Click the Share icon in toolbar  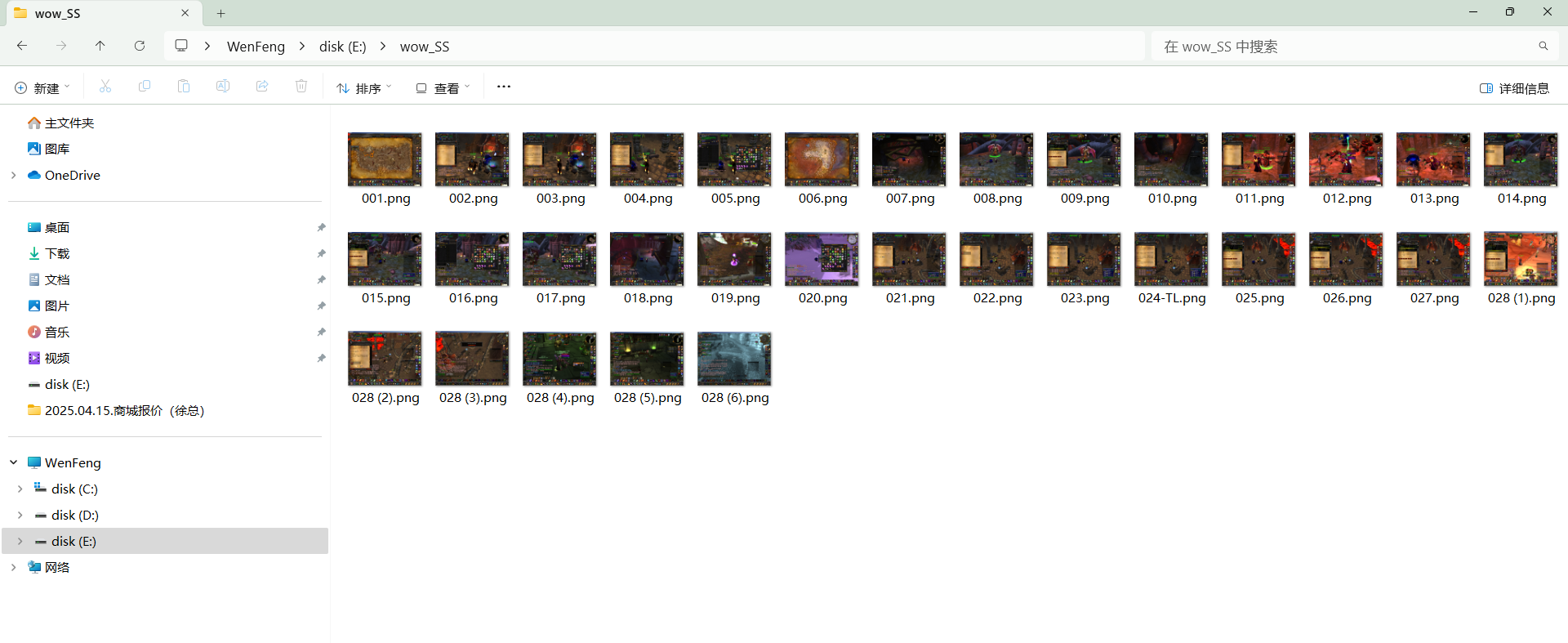pos(262,87)
